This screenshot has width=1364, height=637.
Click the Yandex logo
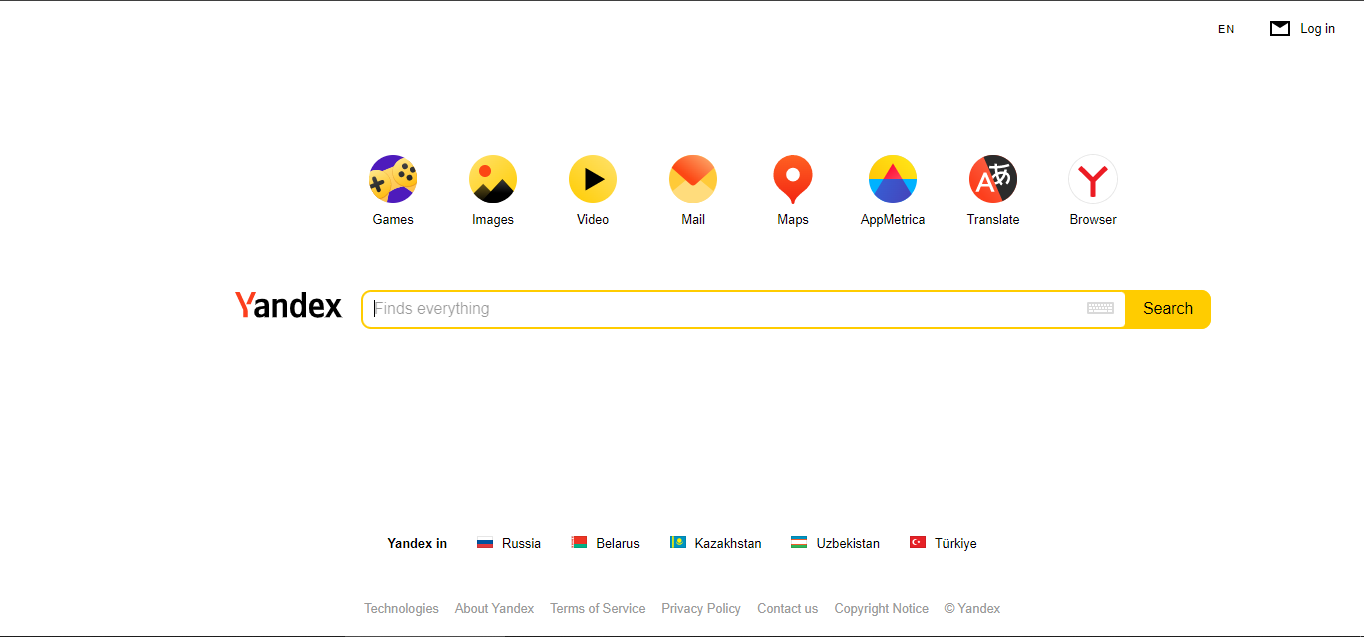pyautogui.click(x=288, y=305)
